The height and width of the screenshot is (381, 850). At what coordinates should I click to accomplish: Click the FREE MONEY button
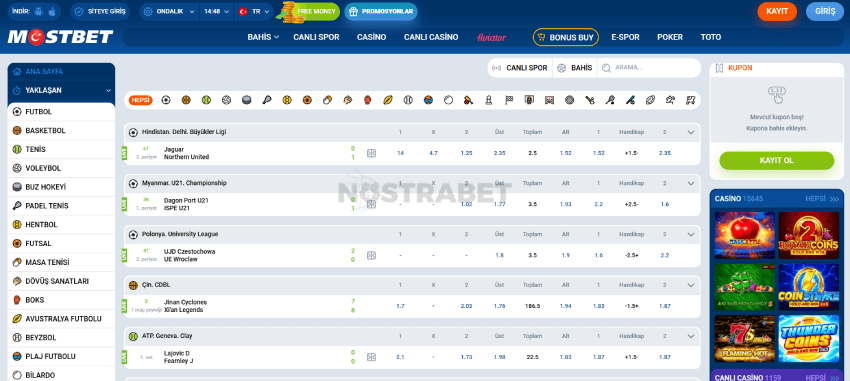pyautogui.click(x=309, y=11)
